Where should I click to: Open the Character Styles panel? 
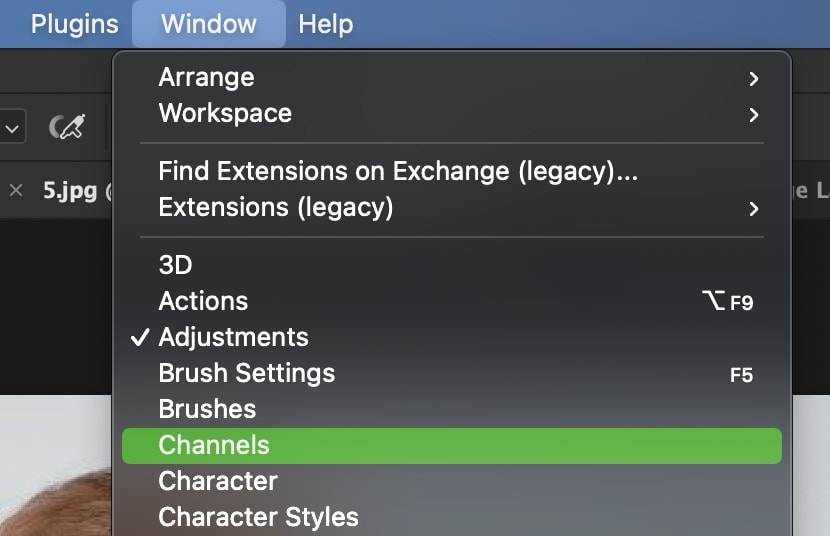click(452, 517)
